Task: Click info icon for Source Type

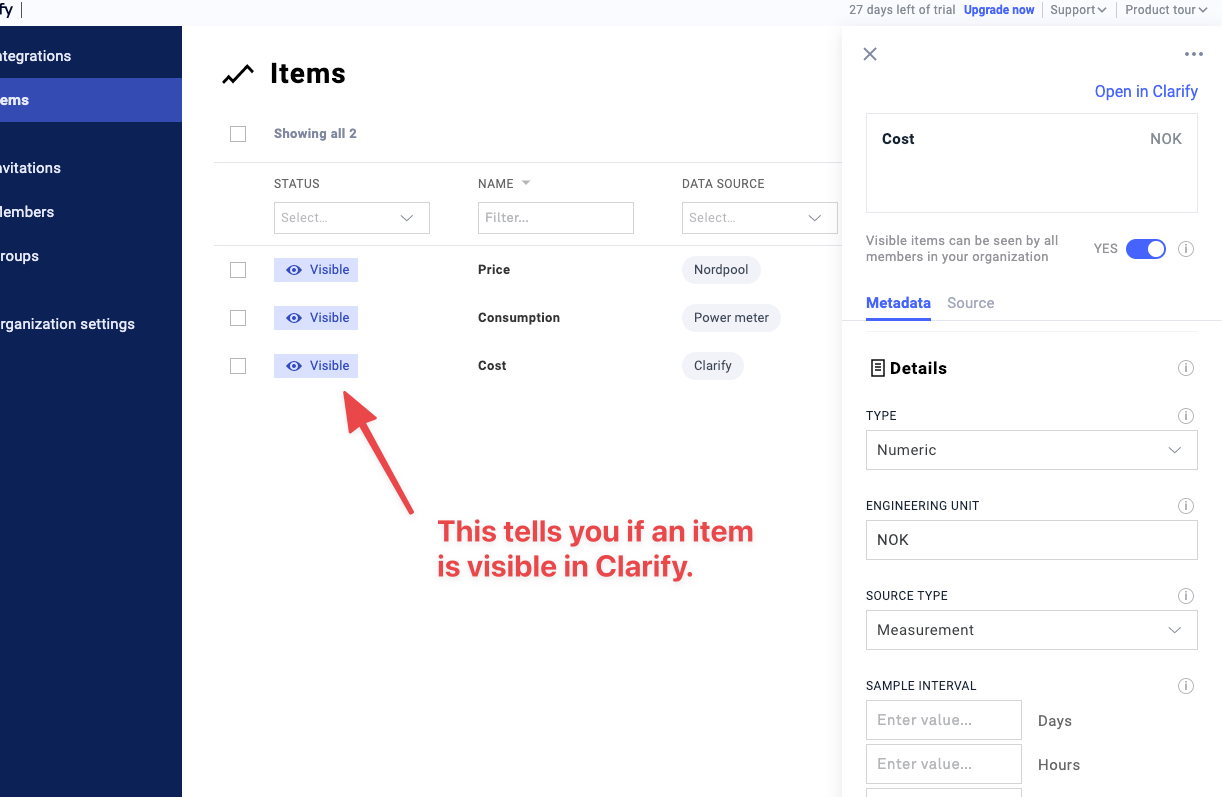Action: [x=1186, y=596]
